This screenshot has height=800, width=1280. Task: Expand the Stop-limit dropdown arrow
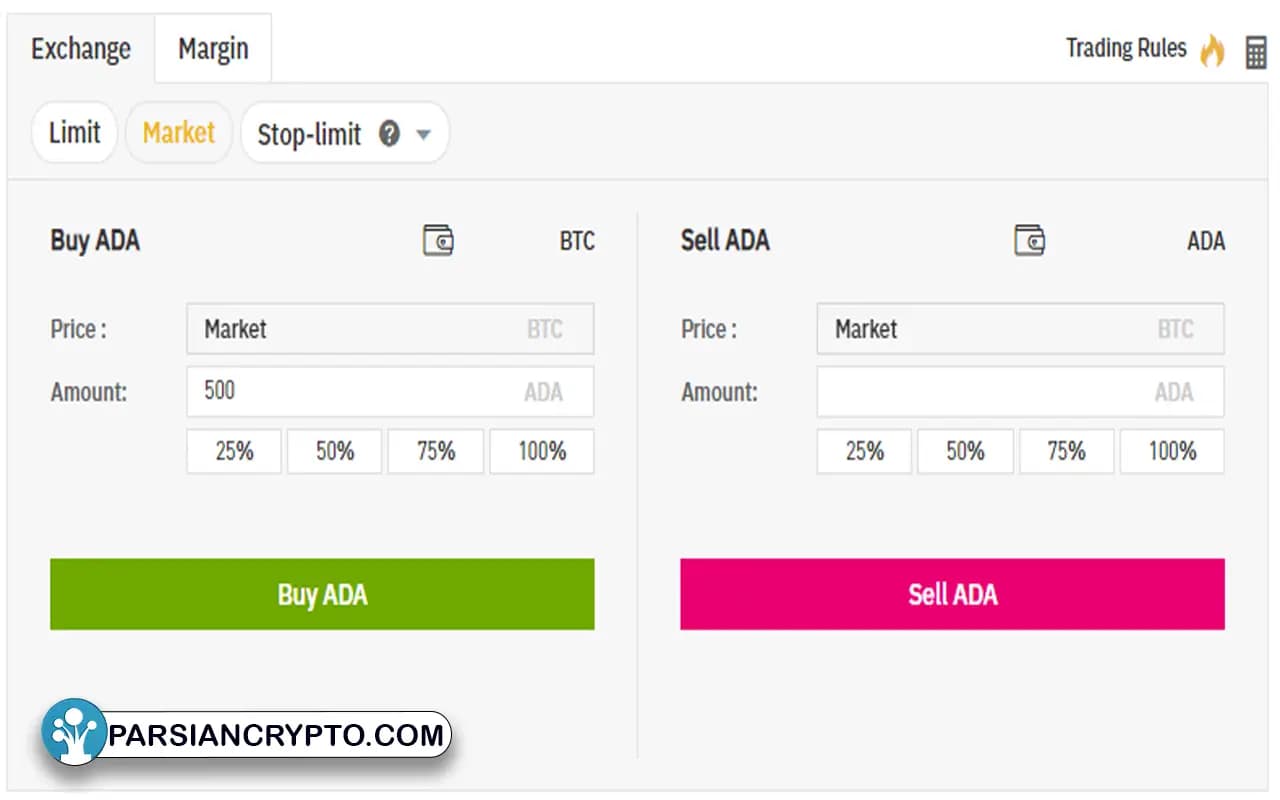423,134
